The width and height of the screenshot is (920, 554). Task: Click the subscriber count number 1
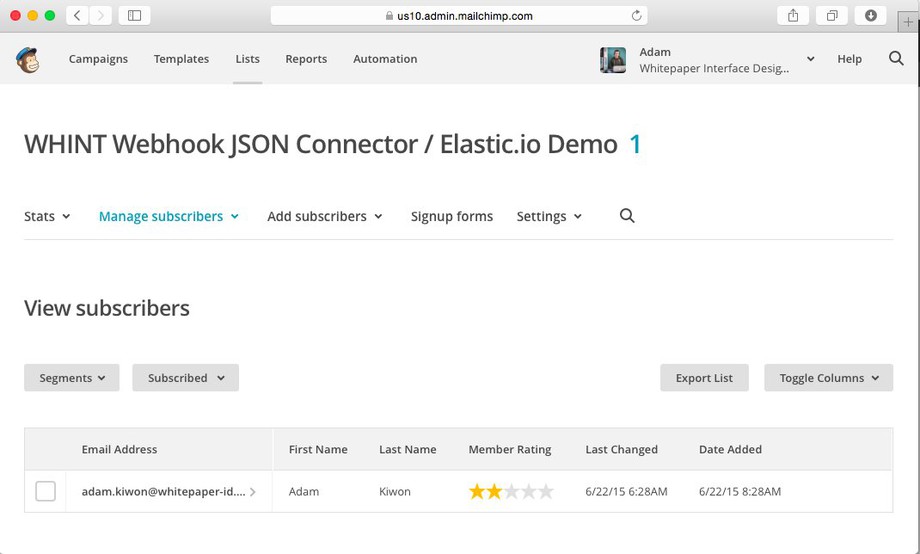635,144
